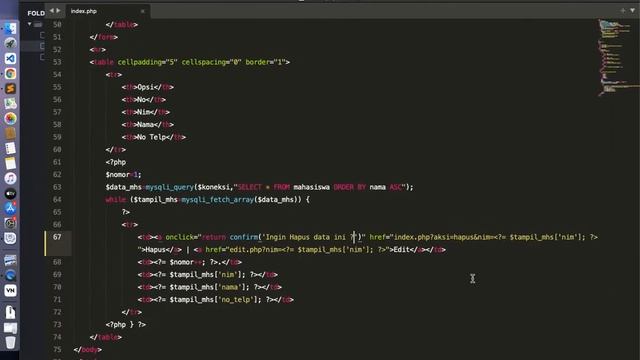Click mysqli_fetch_array on line 64
The width and height of the screenshot is (640, 360).
point(218,200)
